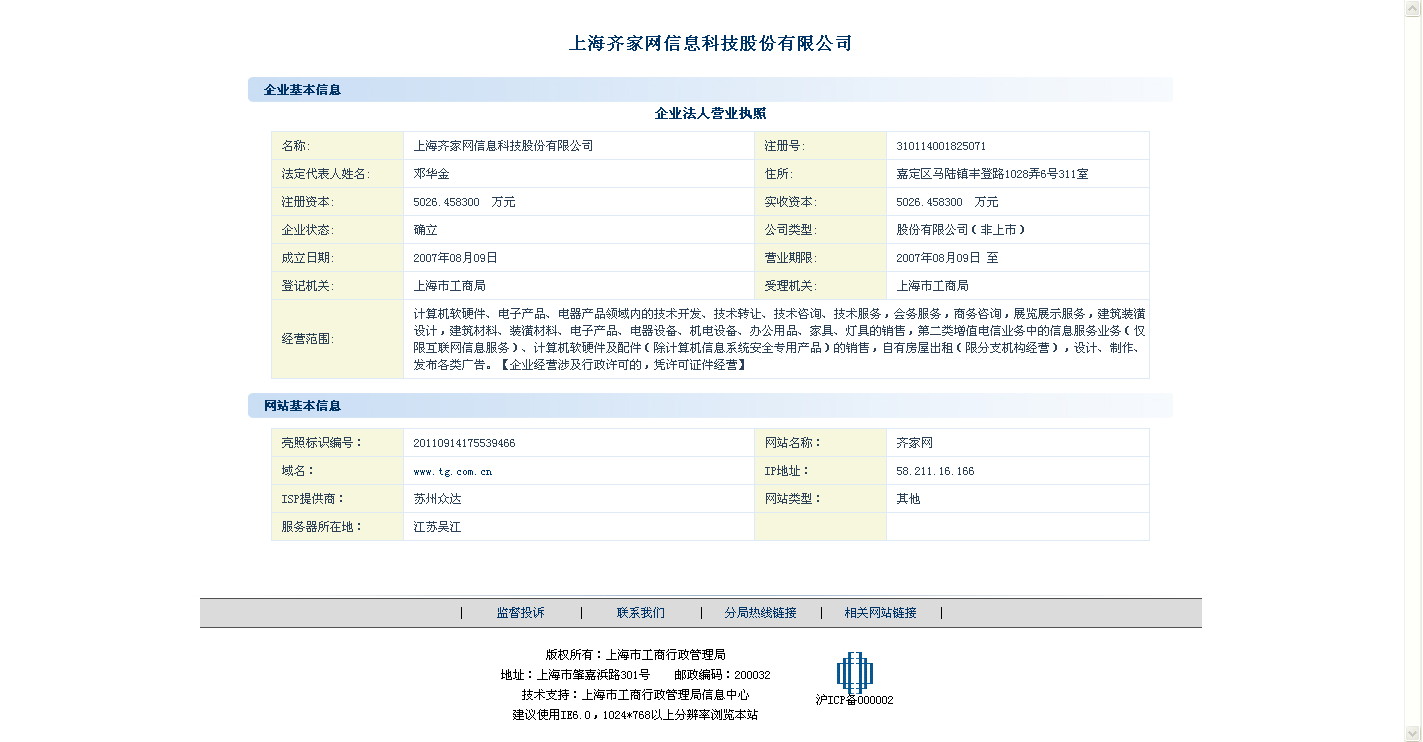The height and width of the screenshot is (742, 1423).
Task: Open the 相关网站链接 link
Action: 880,613
